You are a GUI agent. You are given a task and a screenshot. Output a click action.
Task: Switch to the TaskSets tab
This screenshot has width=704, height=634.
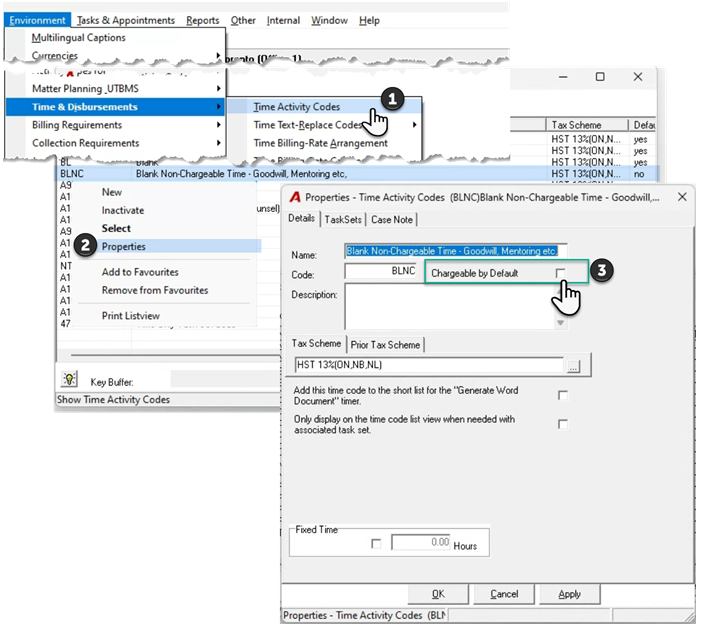343,220
